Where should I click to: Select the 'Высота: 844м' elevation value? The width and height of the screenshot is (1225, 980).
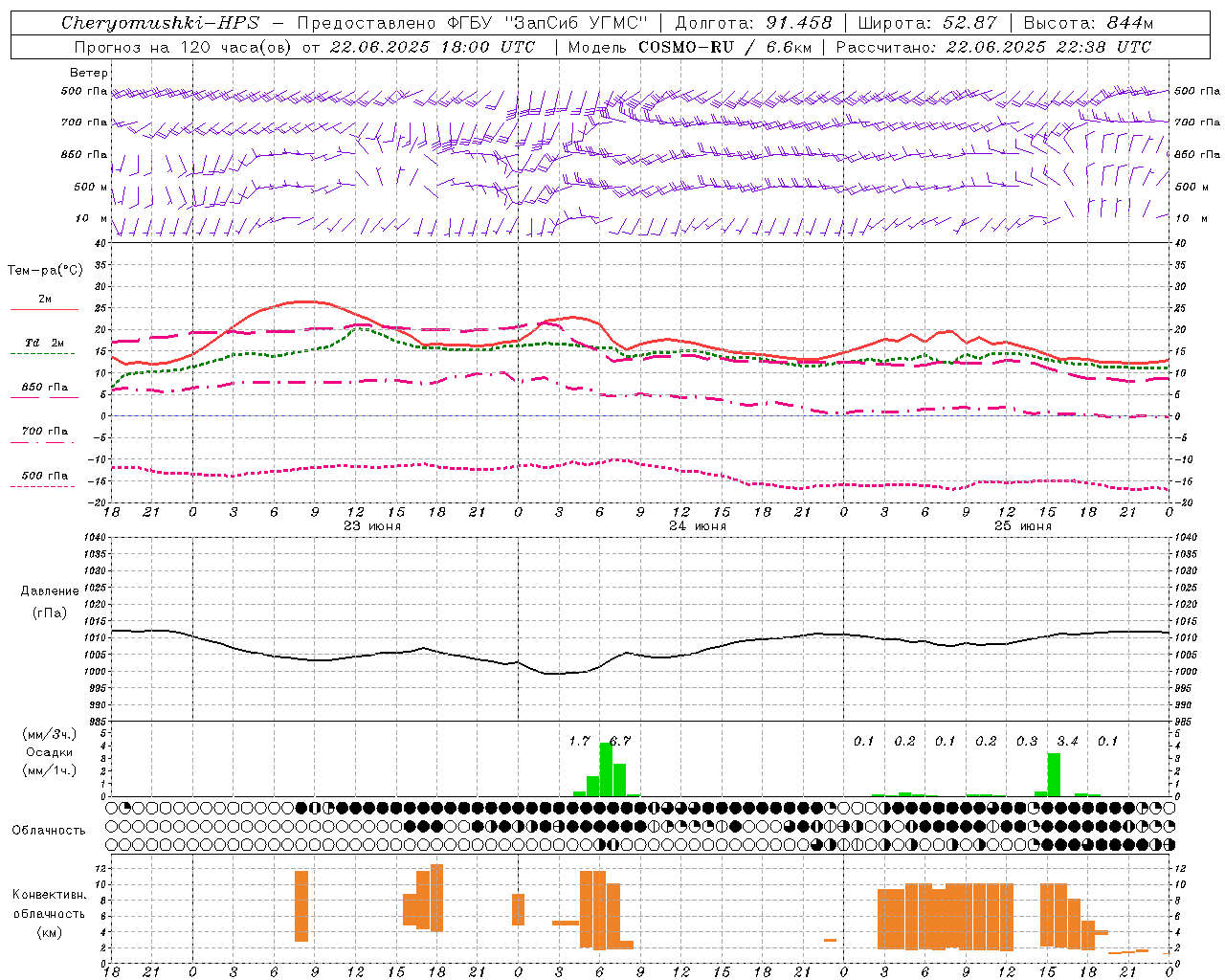pyautogui.click(x=1088, y=23)
